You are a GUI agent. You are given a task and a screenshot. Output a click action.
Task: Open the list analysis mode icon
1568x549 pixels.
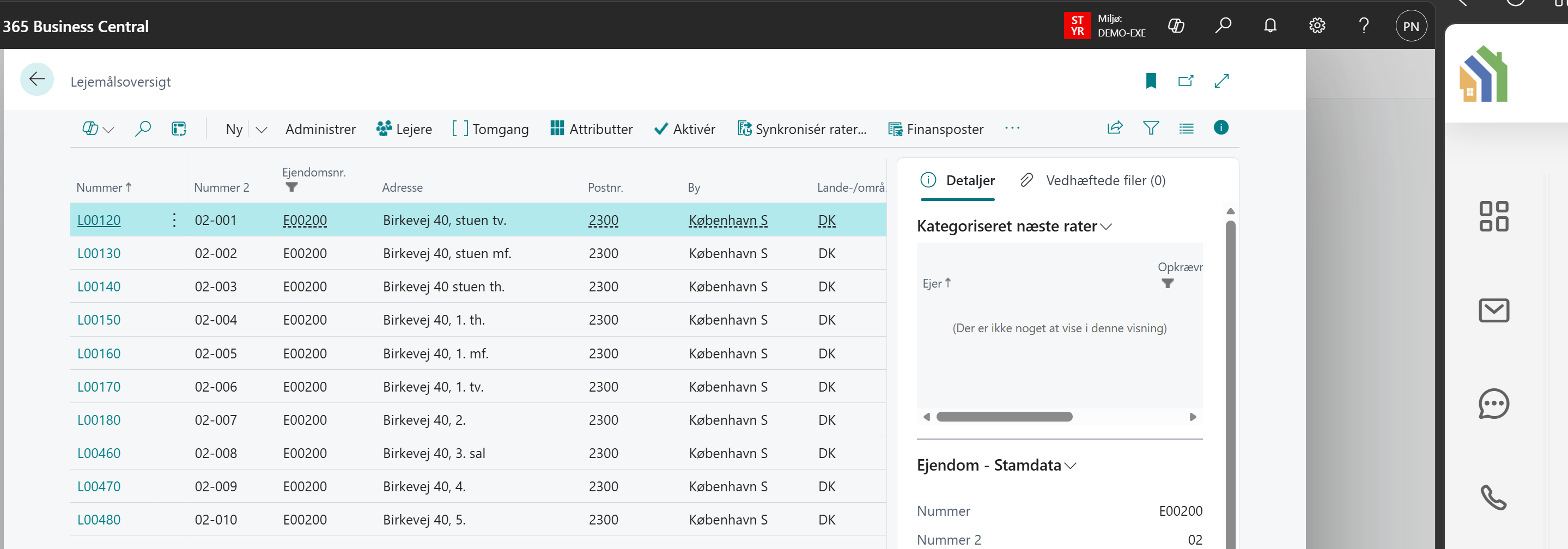point(178,129)
